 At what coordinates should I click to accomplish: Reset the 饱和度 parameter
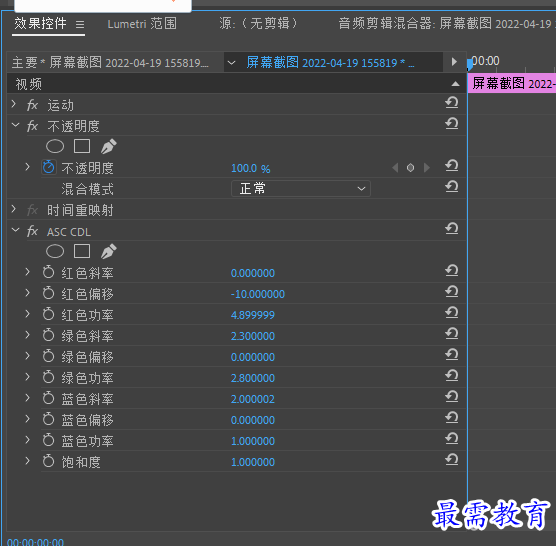(451, 459)
